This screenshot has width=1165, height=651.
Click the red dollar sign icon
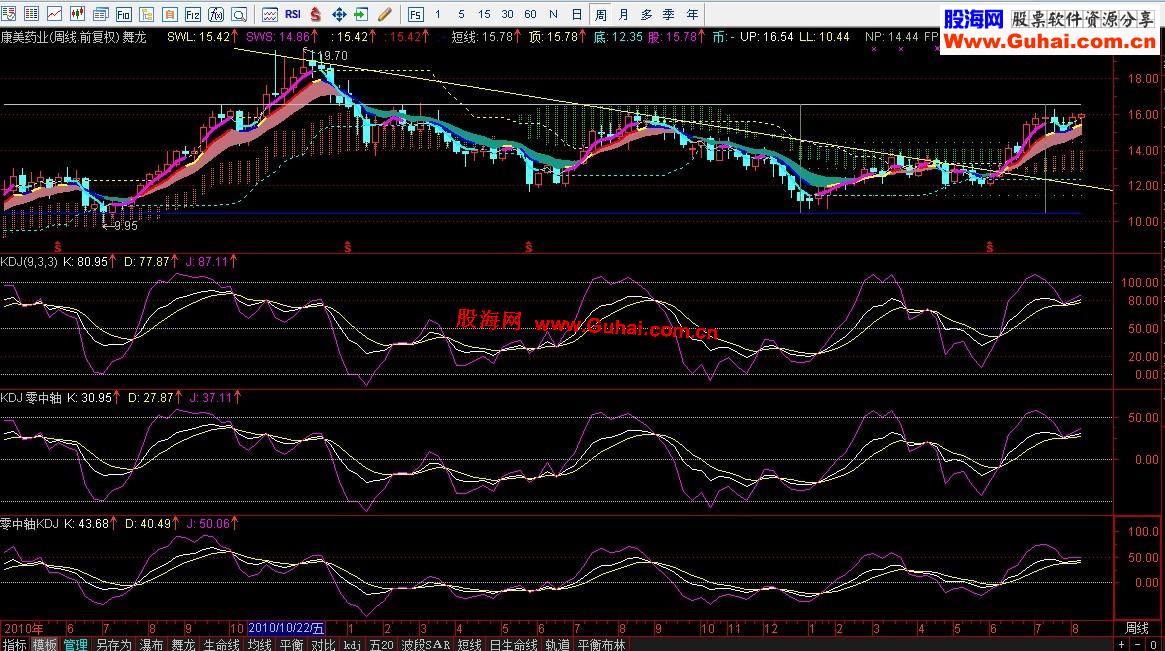coord(316,13)
